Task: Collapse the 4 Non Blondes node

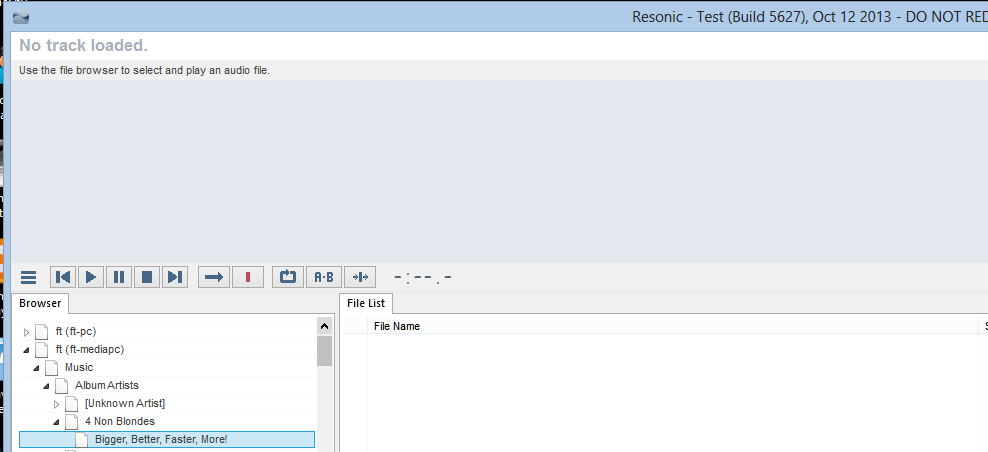Action: tap(57, 422)
